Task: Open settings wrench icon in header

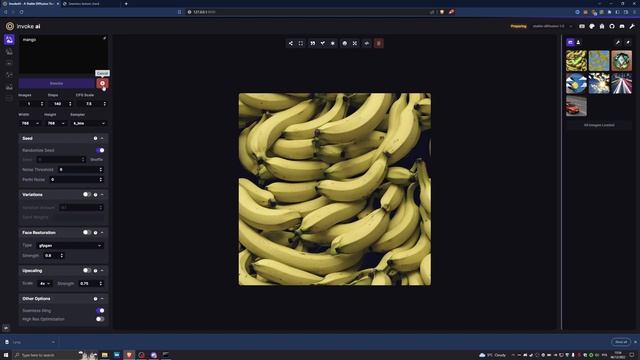Action: (632, 26)
